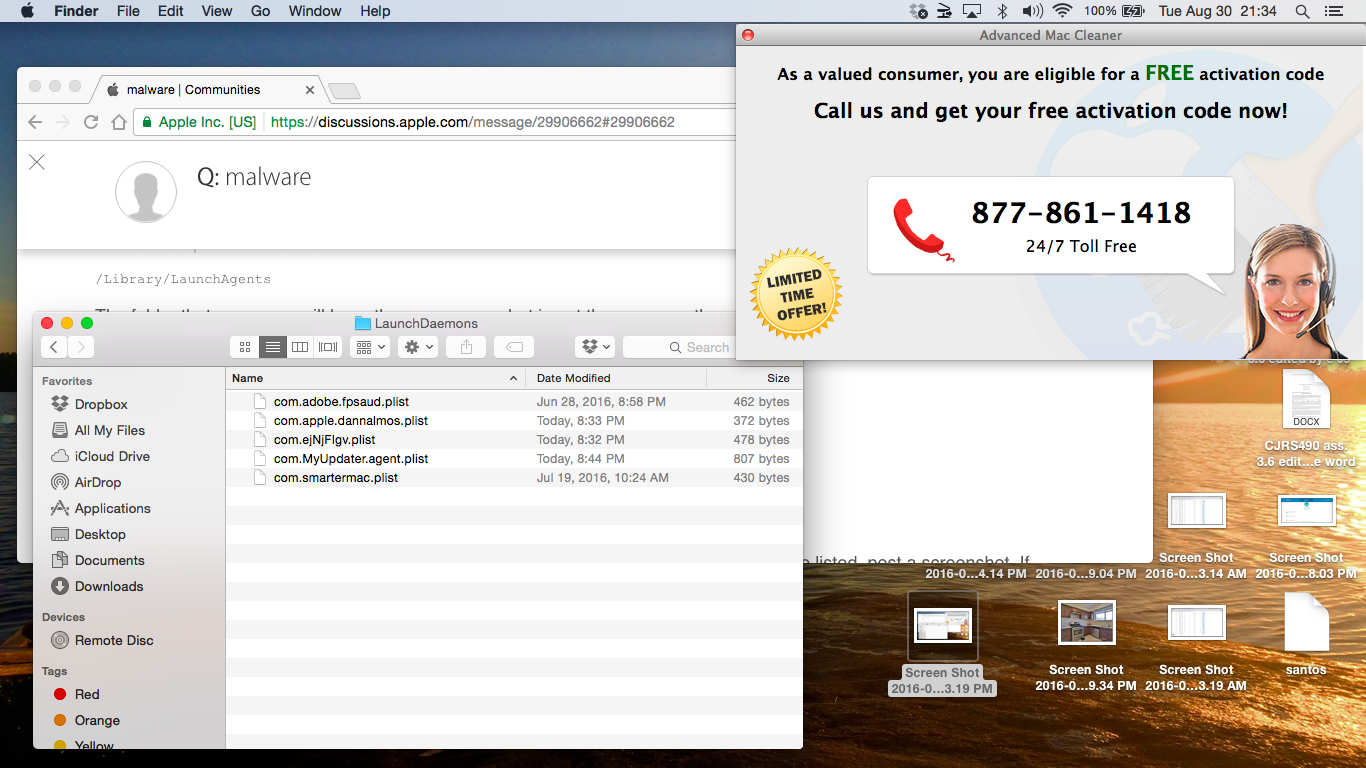This screenshot has width=1366, height=768.
Task: Go forward in the LaunchDaemons Finder window
Action: [x=81, y=347]
